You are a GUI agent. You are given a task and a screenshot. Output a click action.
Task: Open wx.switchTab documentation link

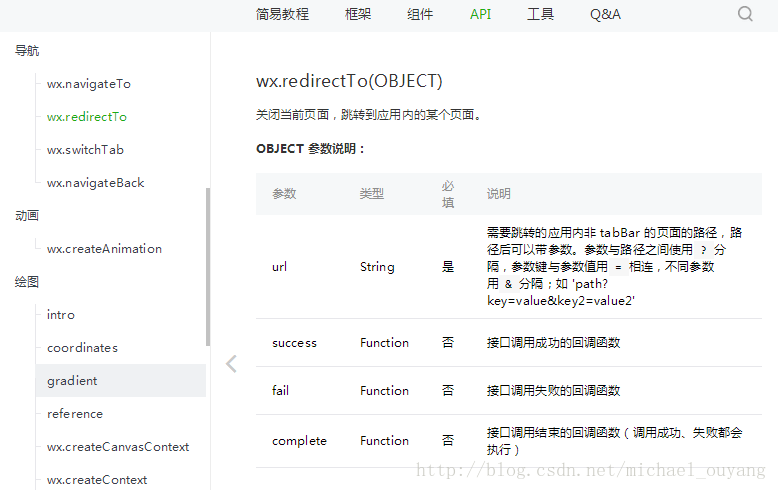[85, 150]
